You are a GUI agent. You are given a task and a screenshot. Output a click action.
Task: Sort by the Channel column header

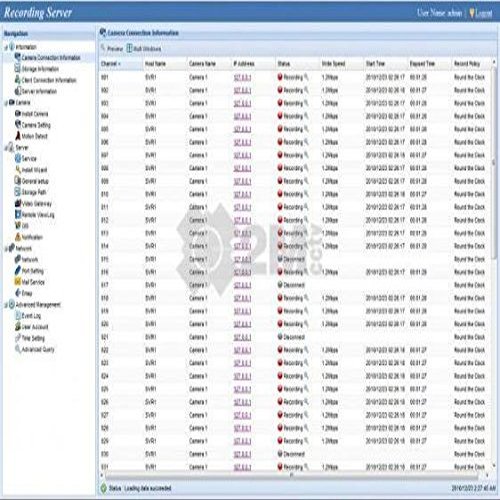pyautogui.click(x=120, y=64)
